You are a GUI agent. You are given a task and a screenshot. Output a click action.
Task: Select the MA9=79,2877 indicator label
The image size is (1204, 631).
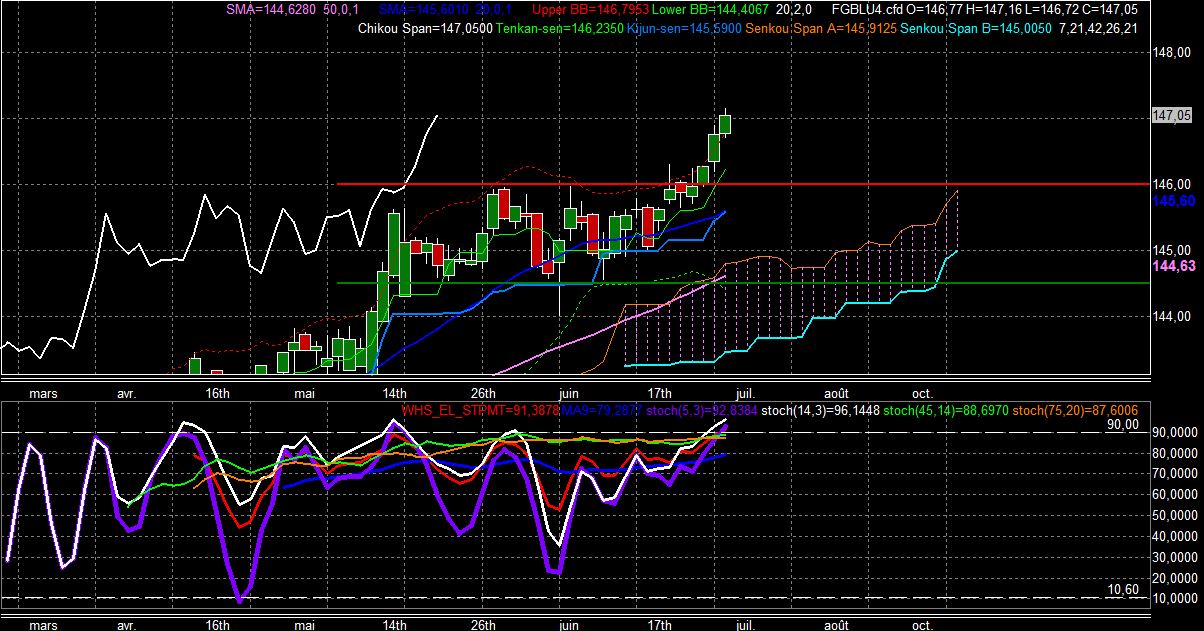tap(601, 410)
